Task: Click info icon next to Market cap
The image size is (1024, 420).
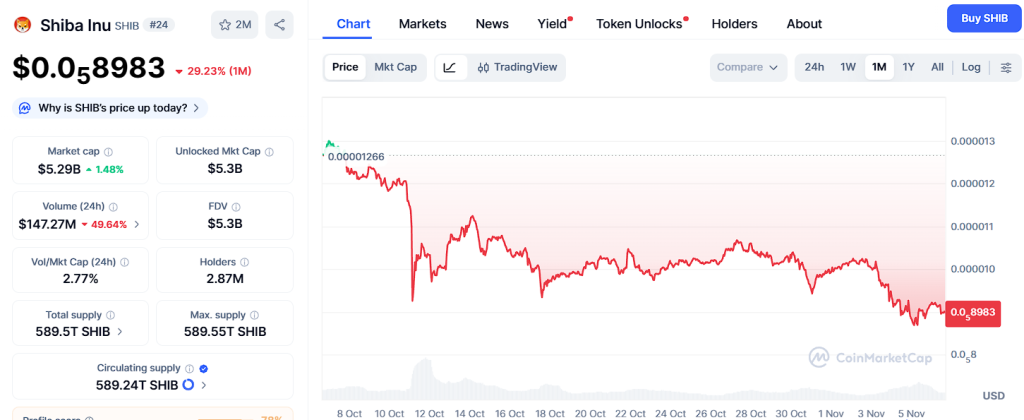Action: tap(108, 152)
